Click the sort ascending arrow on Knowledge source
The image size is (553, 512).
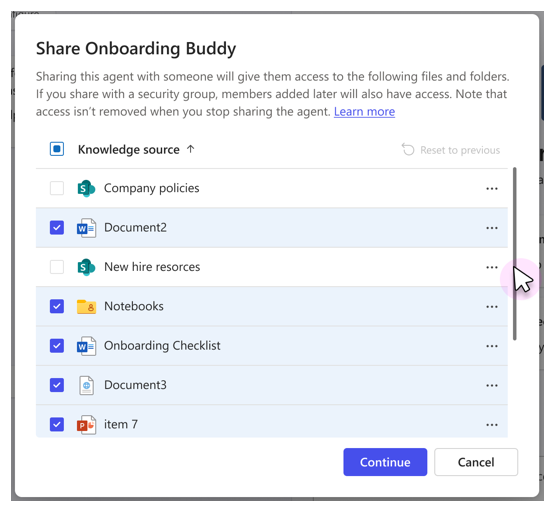tap(191, 149)
